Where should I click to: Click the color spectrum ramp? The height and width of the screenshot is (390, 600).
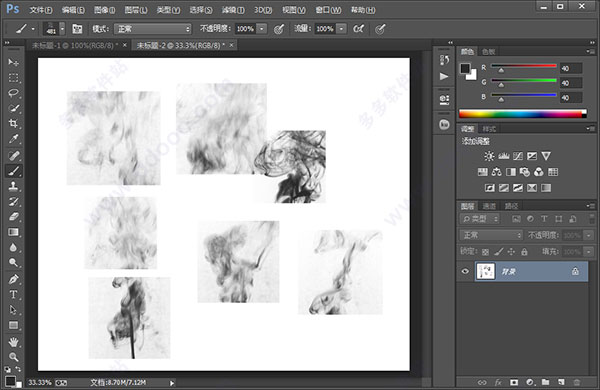pyautogui.click(x=522, y=114)
